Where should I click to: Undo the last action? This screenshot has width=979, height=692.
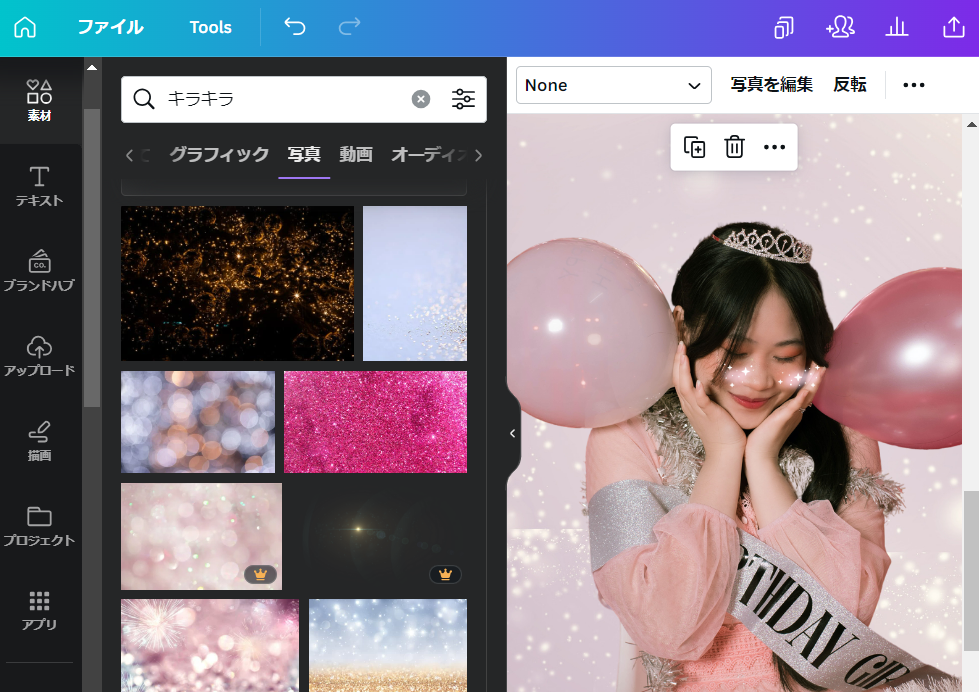coord(295,27)
